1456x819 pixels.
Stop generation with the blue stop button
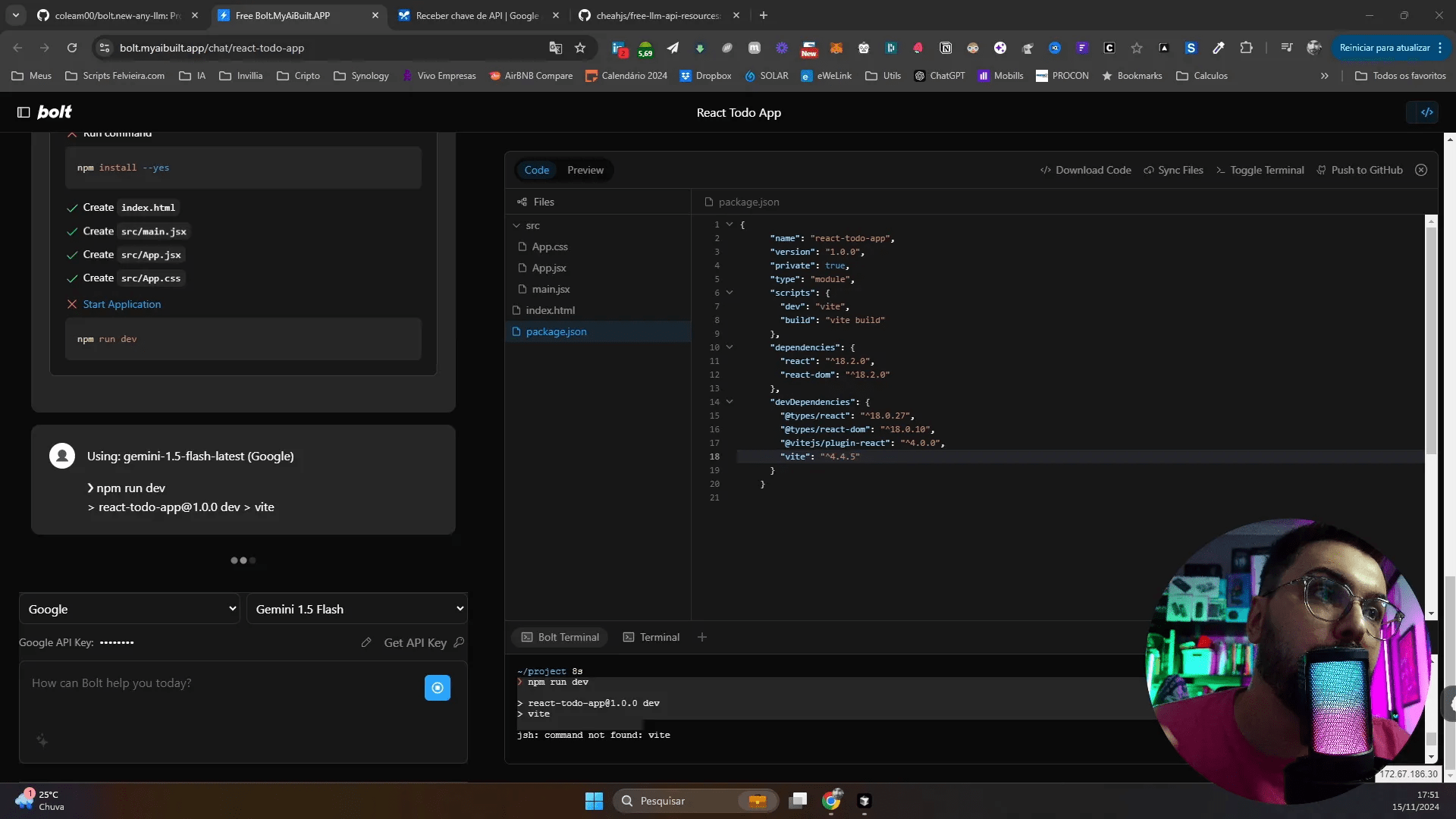(438, 688)
